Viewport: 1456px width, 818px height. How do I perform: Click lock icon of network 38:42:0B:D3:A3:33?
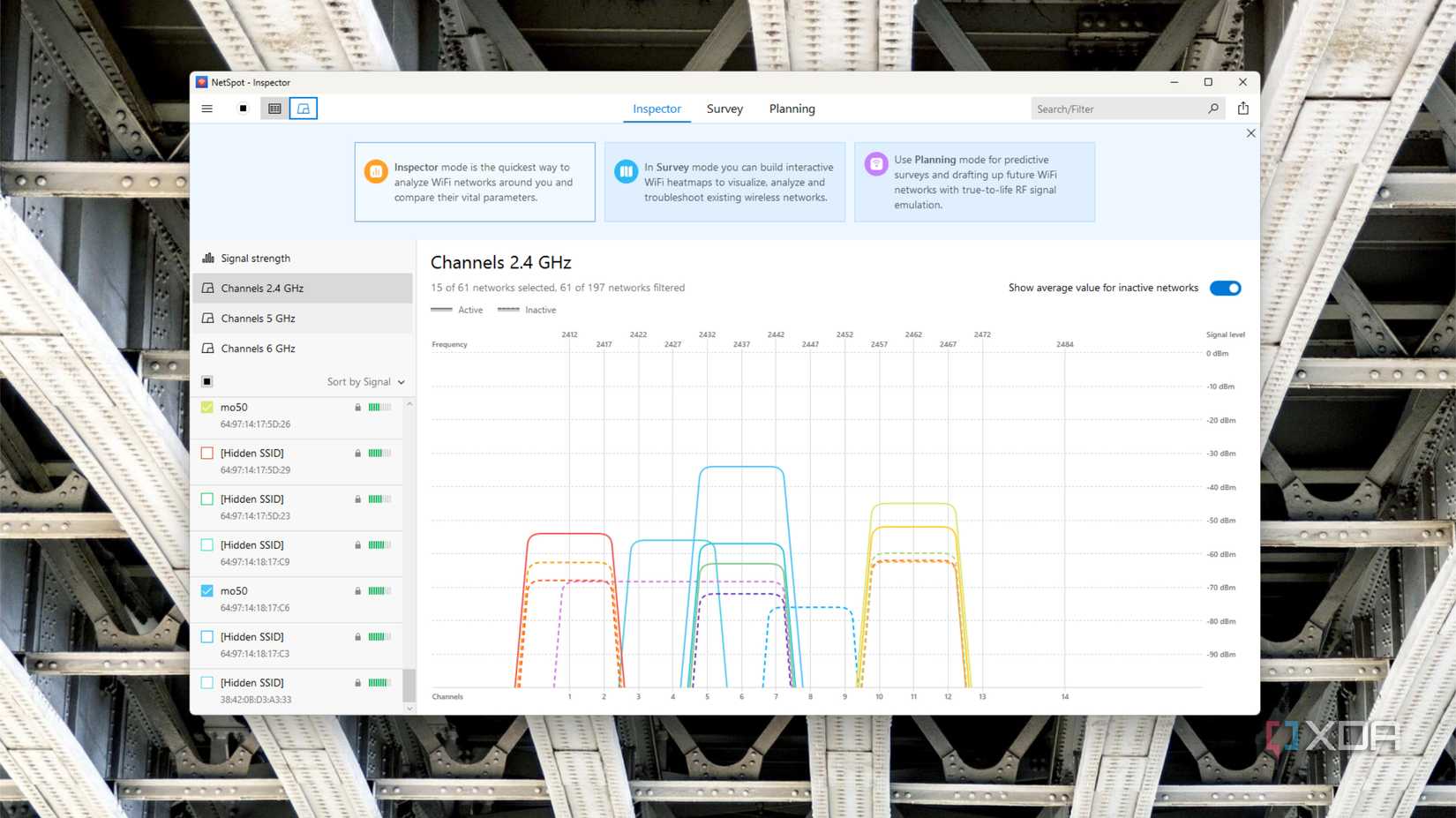[x=357, y=683]
